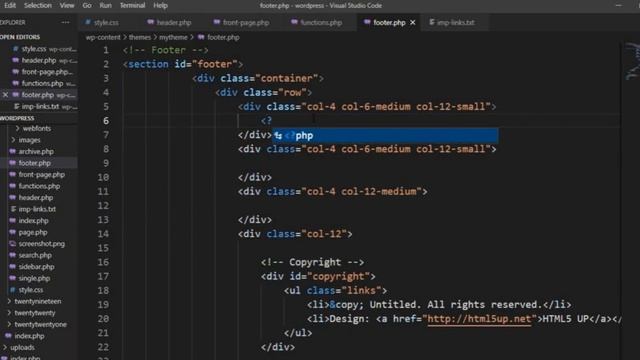Open mytheme index.php in file tree
Image resolution: width=640 pixels, height=360 pixels.
click(33, 220)
